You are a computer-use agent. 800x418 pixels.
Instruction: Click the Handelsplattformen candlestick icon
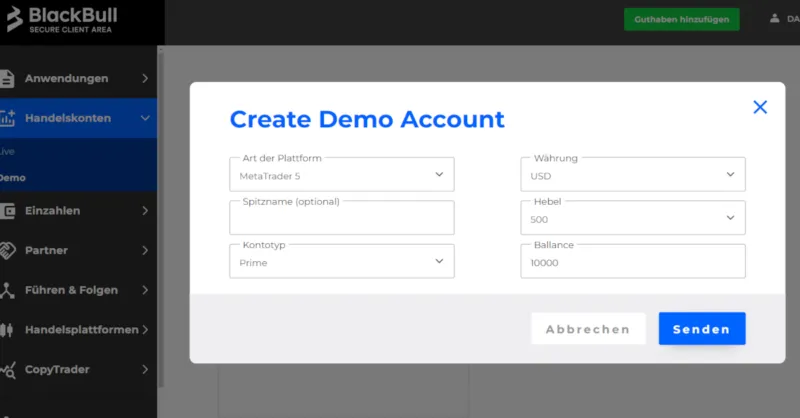(x=6, y=329)
